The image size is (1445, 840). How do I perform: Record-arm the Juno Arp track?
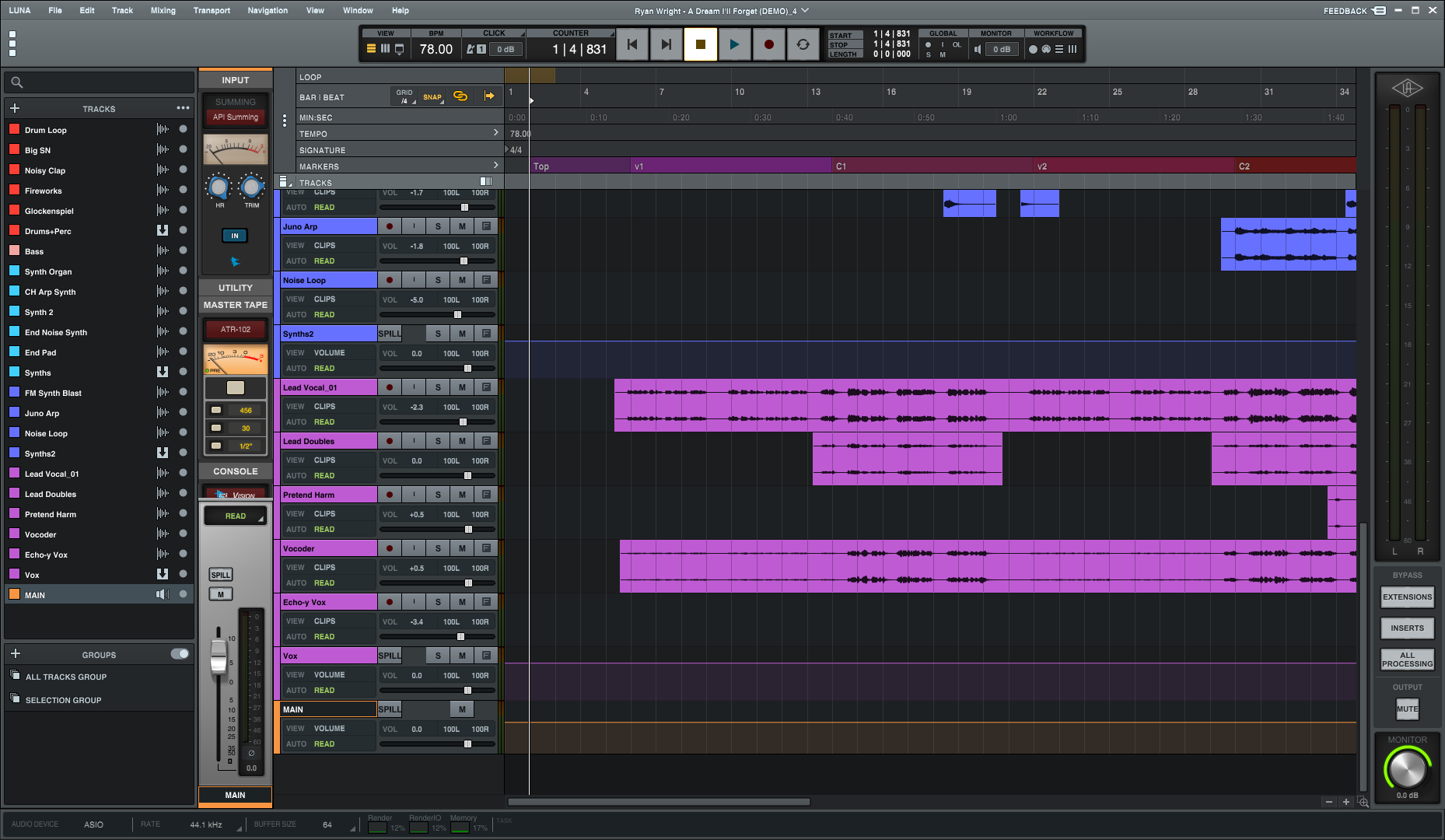point(389,226)
